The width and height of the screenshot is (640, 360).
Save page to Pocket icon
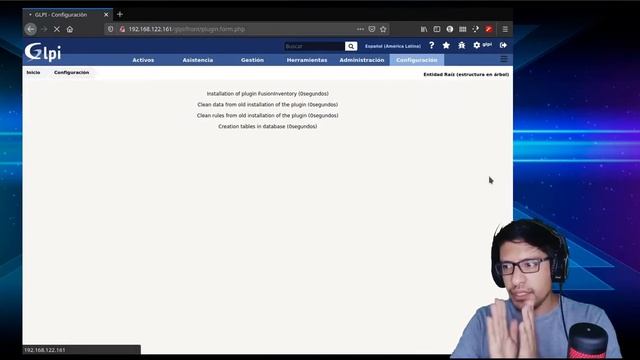click(371, 29)
